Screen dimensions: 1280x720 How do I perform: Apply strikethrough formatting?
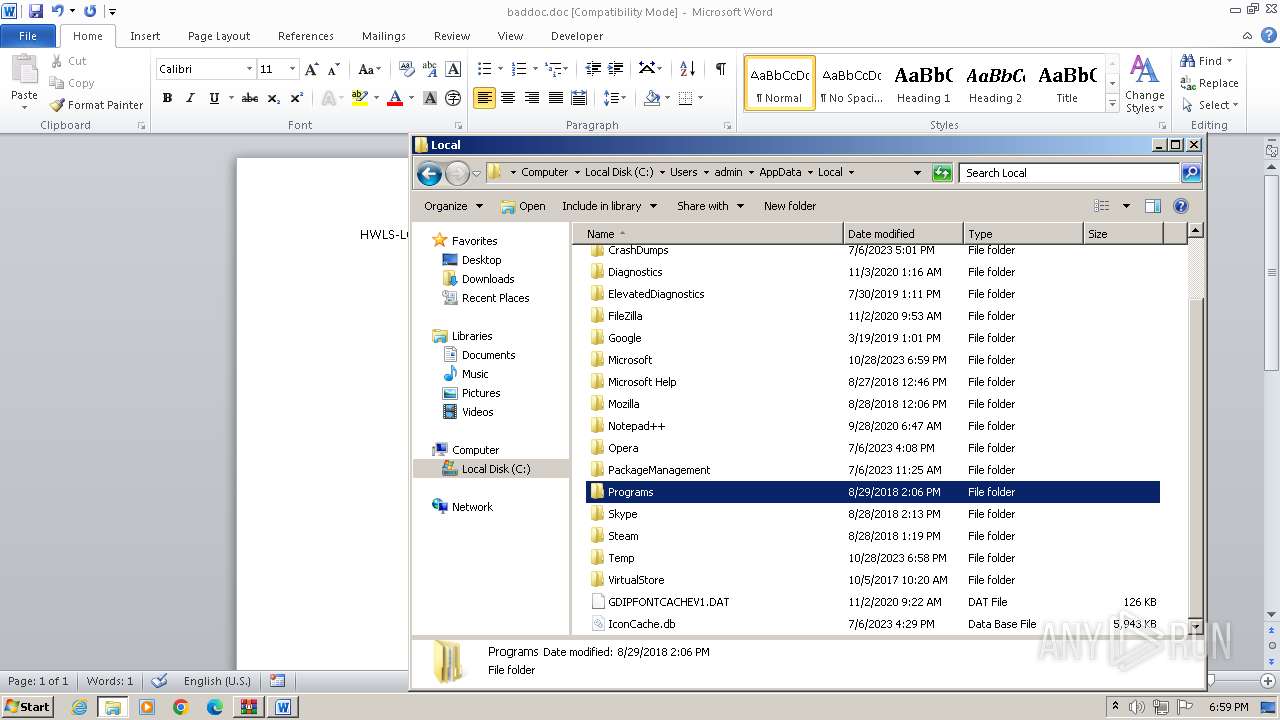point(250,98)
